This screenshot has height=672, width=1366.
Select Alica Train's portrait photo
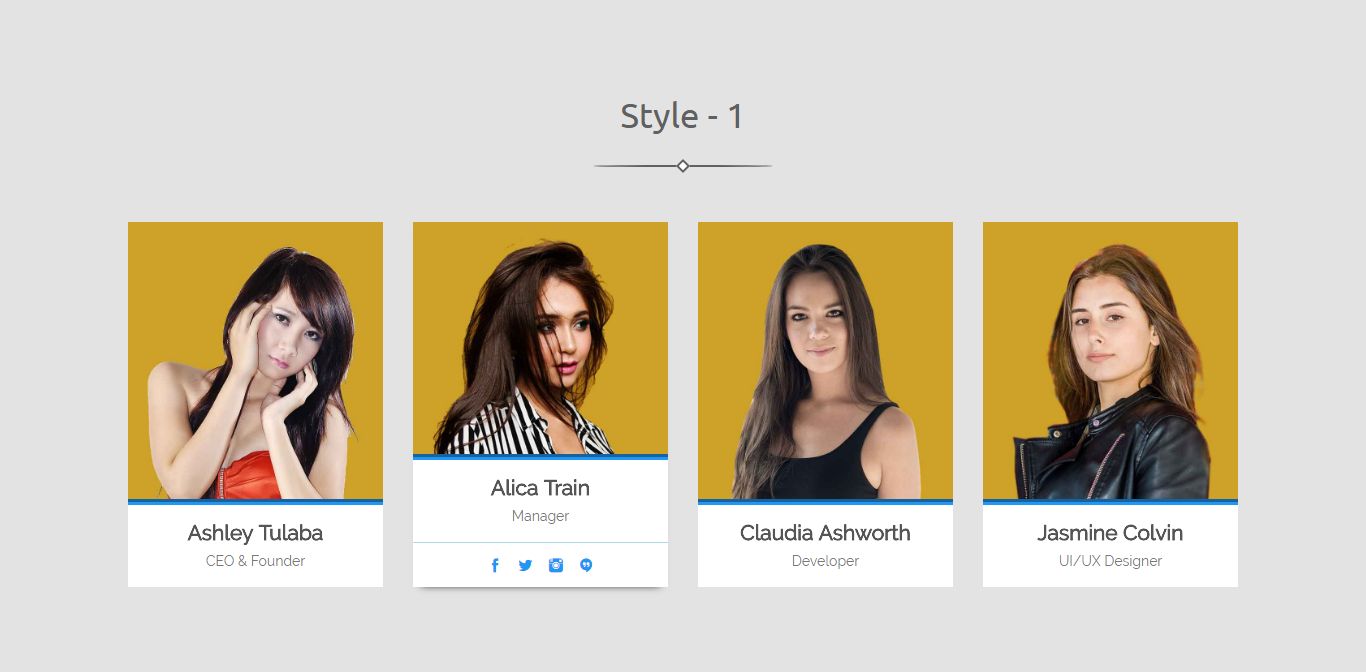coord(540,338)
